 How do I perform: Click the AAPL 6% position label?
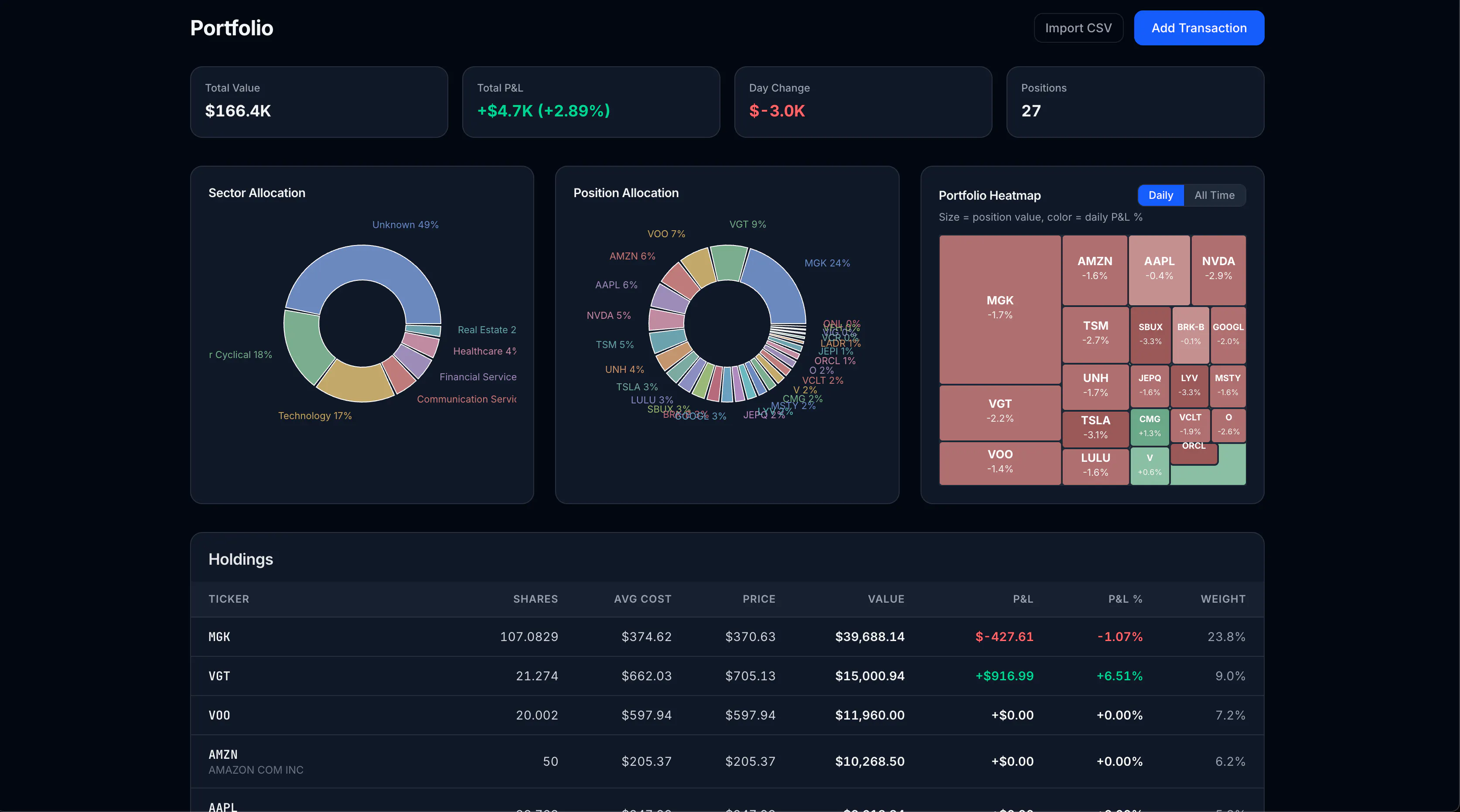(x=616, y=285)
